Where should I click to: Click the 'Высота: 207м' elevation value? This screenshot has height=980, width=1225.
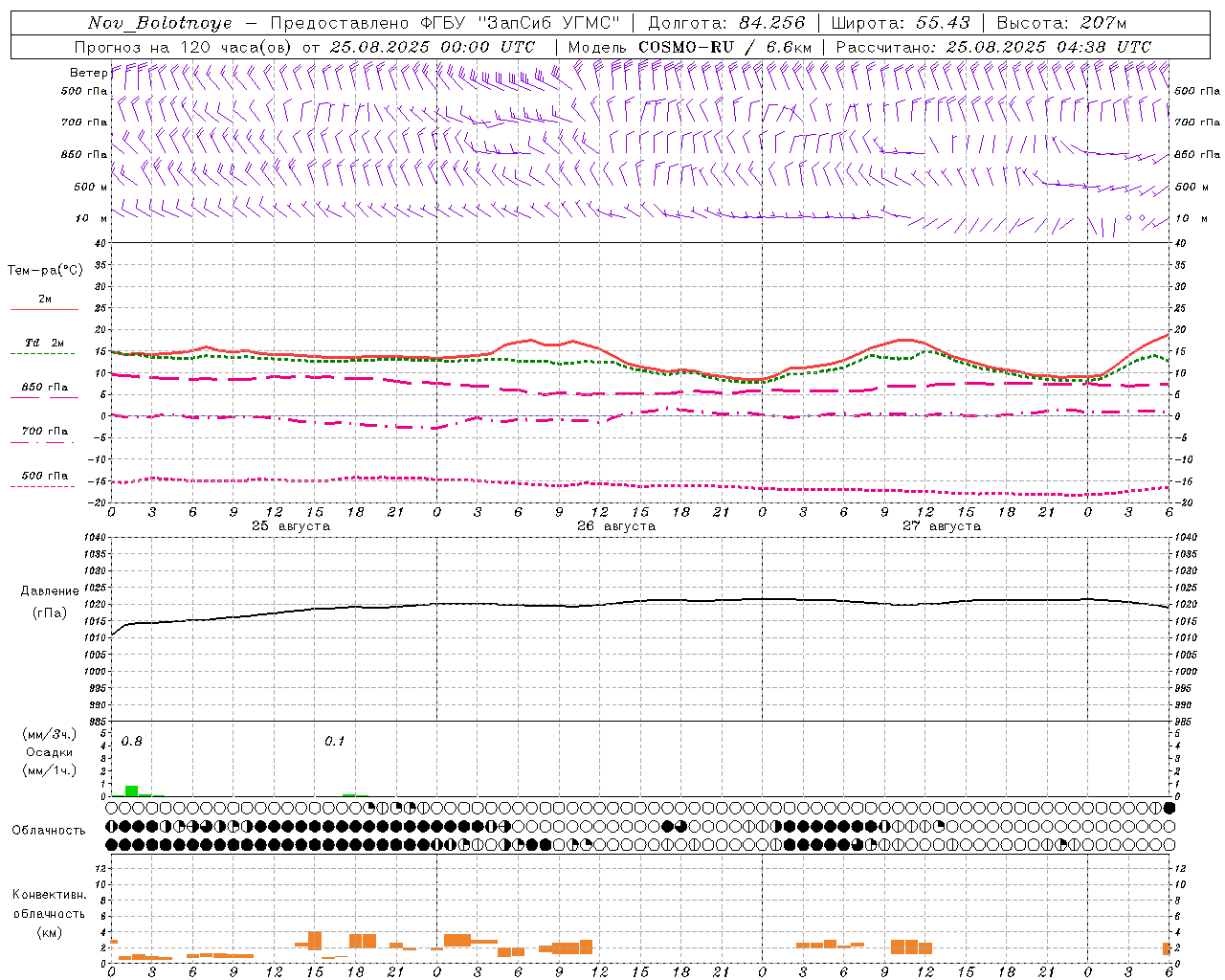pos(1061,23)
